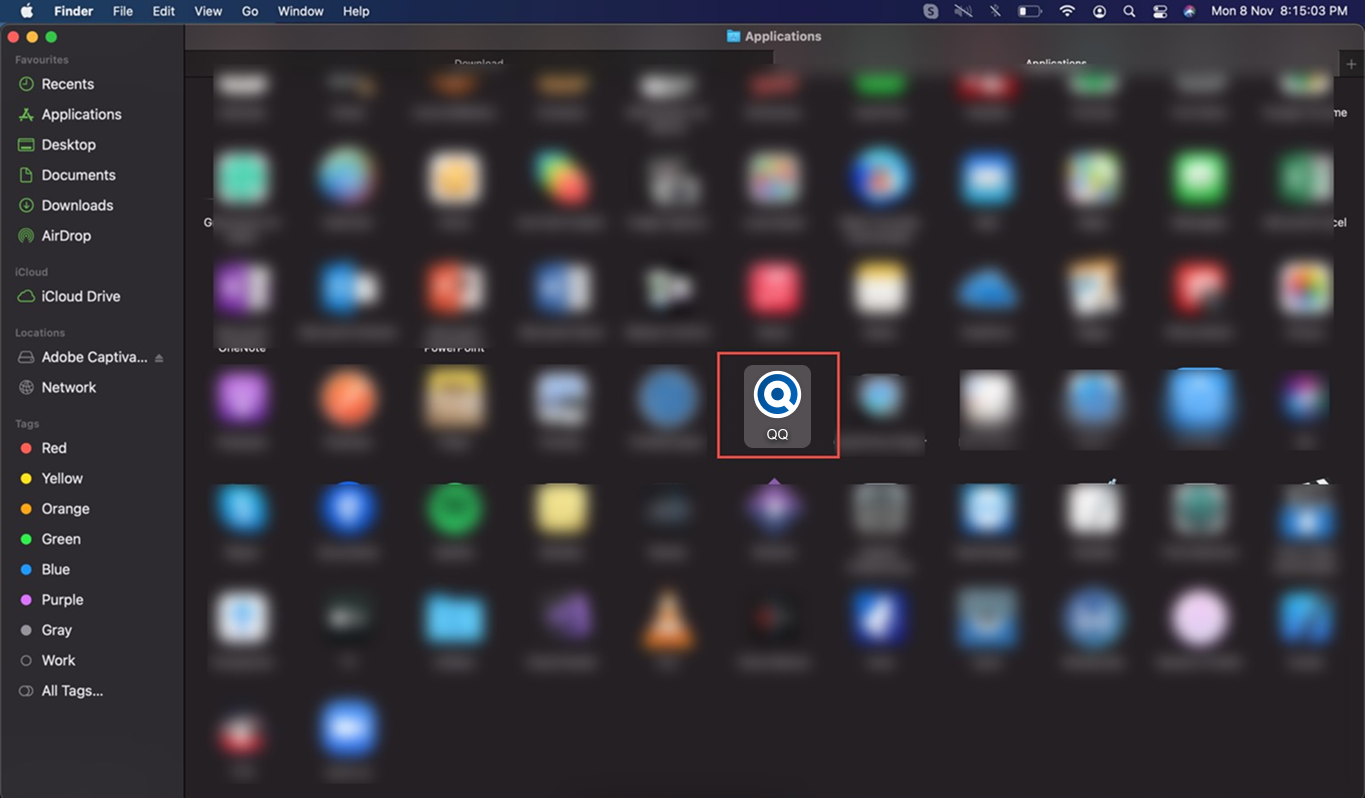Open the File menu
Screen dimensions: 1365x798
(123, 11)
